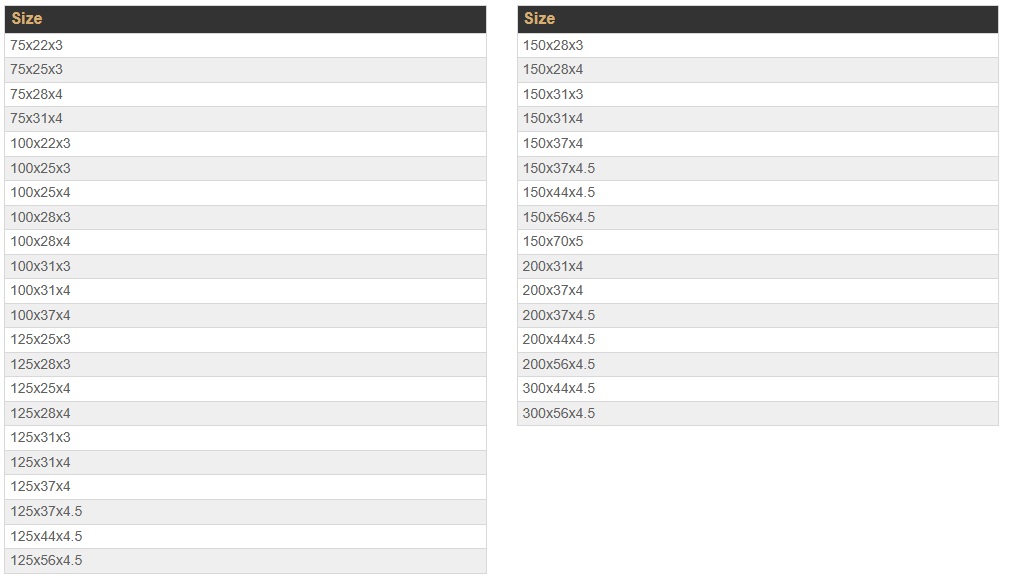Click the left table's Size column header

coord(27,19)
